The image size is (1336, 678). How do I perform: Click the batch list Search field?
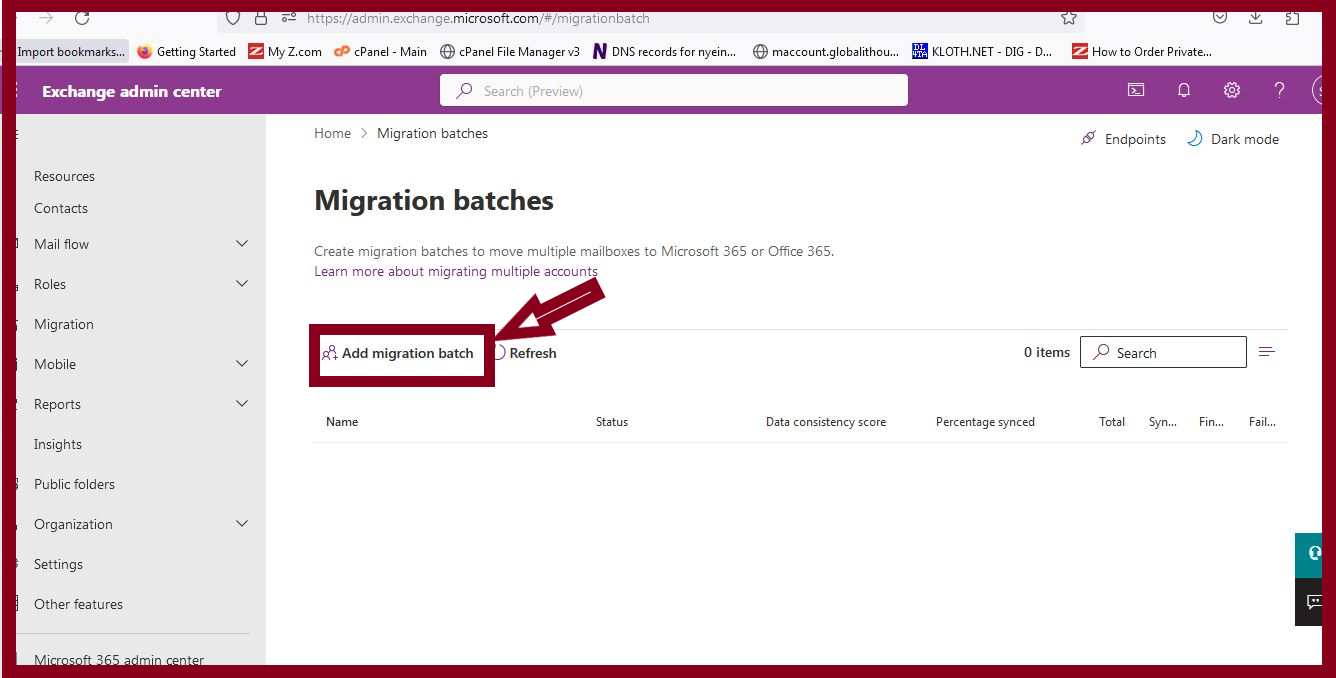tap(1163, 352)
